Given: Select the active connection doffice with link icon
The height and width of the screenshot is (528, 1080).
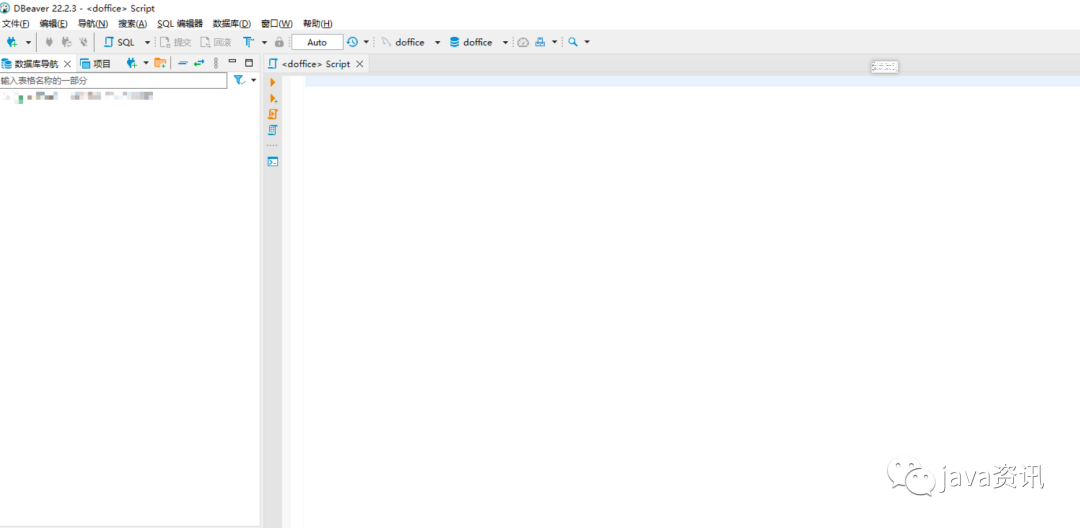Looking at the screenshot, I should 403,42.
